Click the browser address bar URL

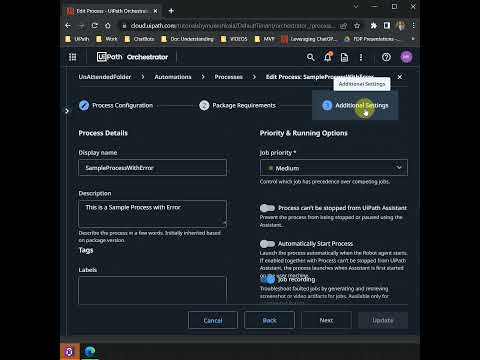pyautogui.click(x=232, y=26)
